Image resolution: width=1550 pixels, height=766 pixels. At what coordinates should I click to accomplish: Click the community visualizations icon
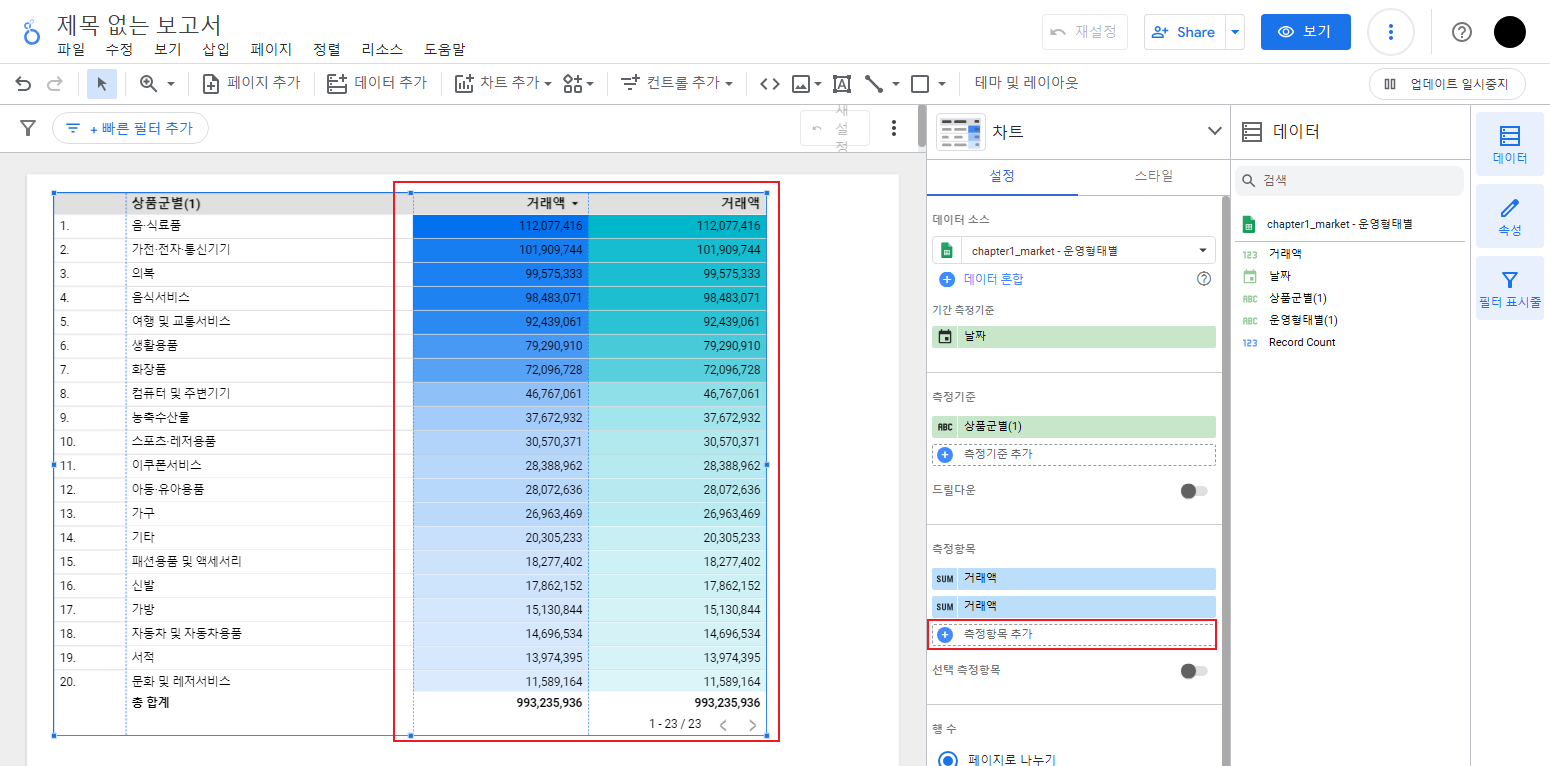coord(572,84)
